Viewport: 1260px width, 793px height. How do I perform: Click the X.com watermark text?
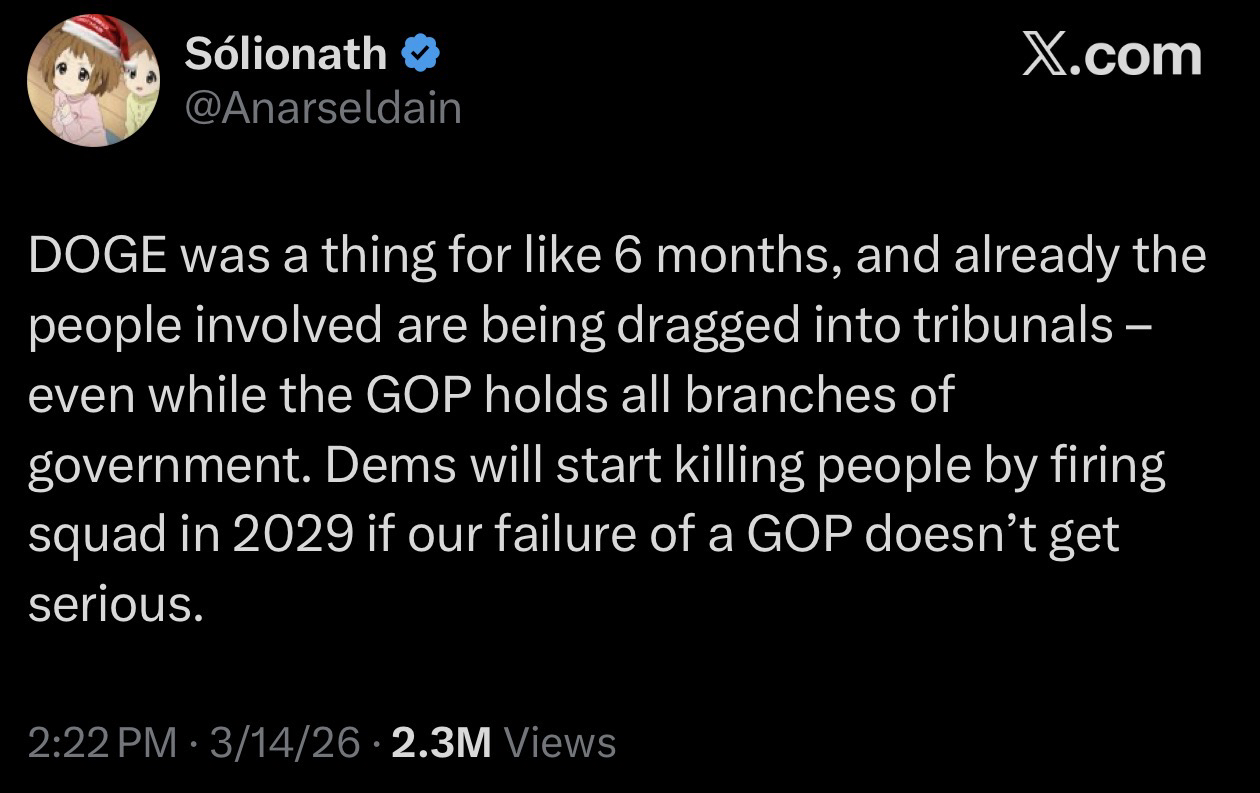pyautogui.click(x=1110, y=54)
